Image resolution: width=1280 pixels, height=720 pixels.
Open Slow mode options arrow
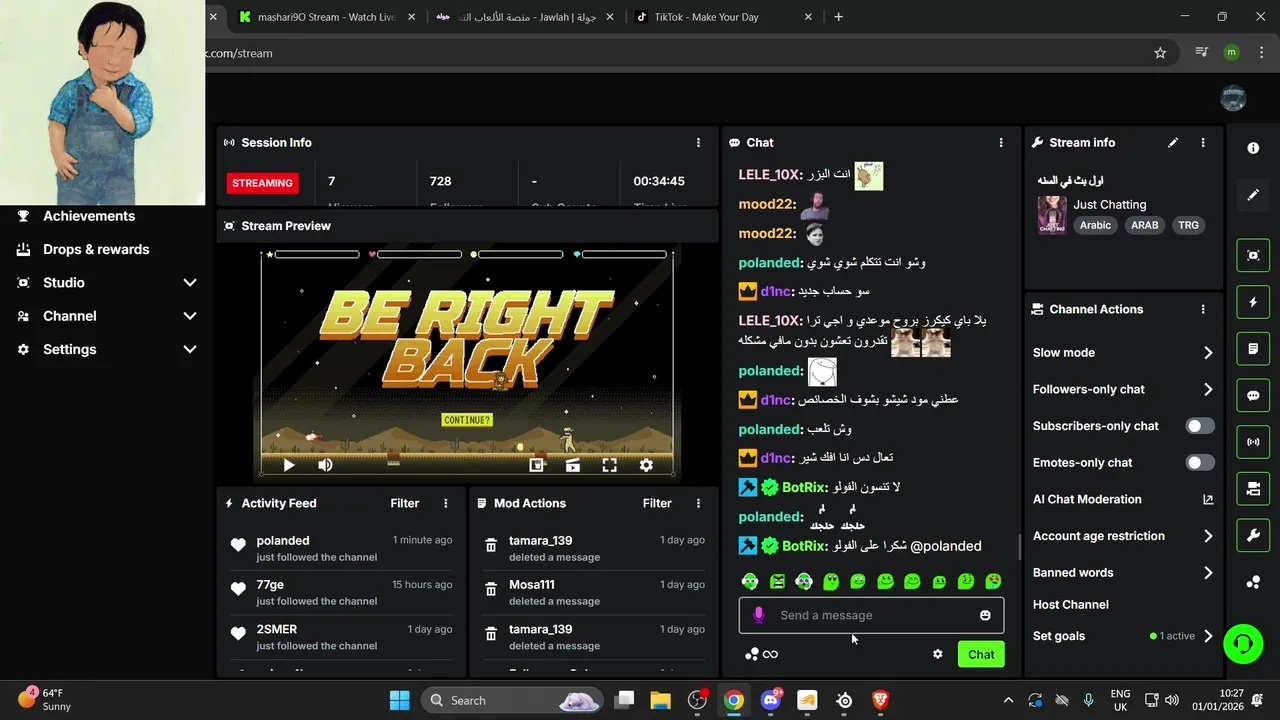[1208, 353]
